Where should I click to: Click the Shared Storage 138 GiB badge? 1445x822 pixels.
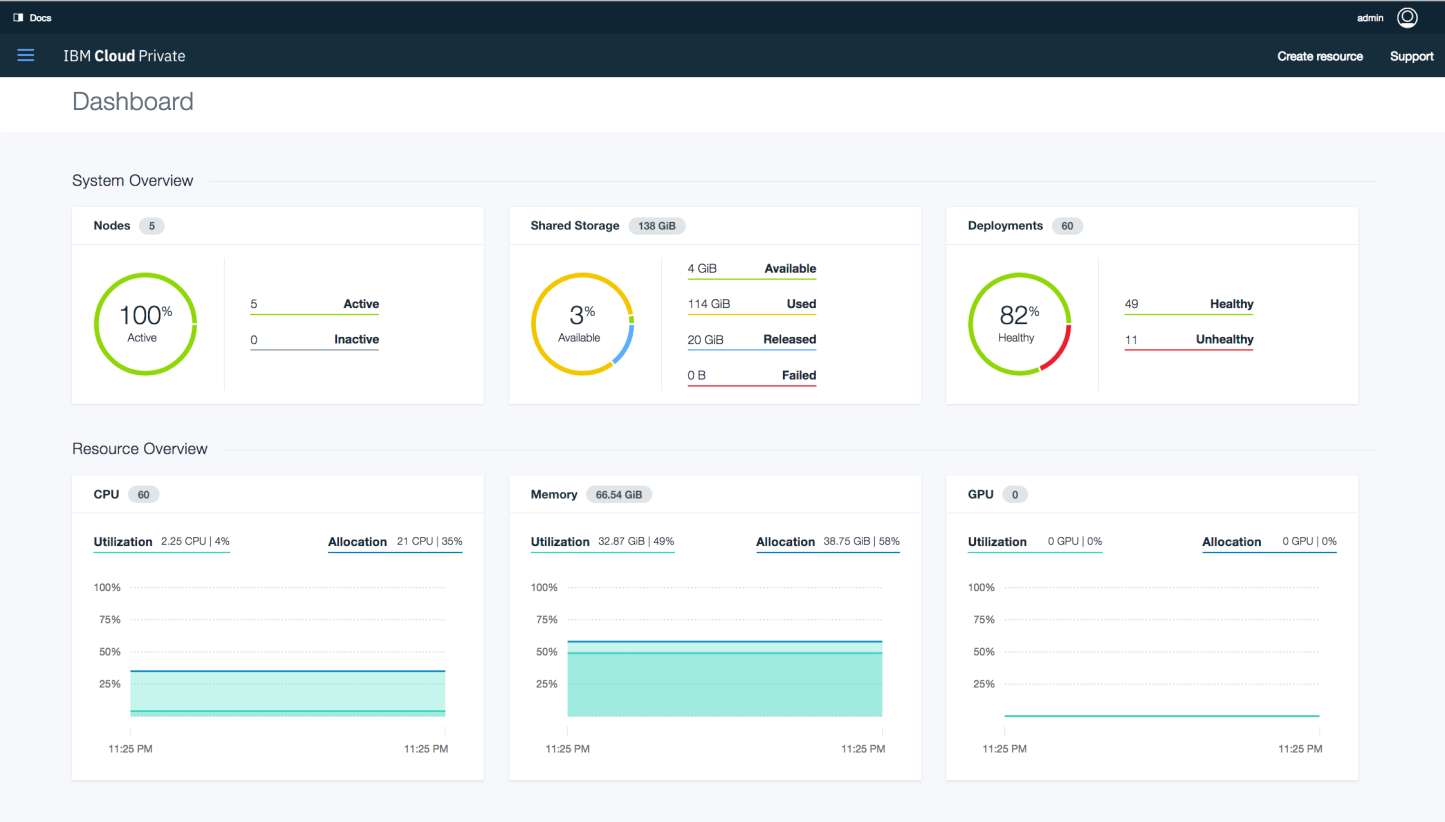[657, 226]
